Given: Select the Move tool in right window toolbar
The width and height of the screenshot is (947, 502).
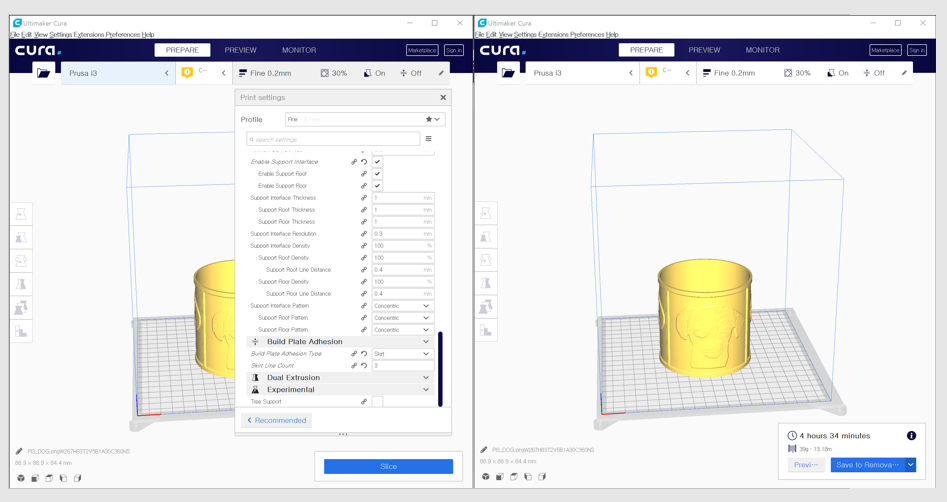Looking at the screenshot, I should click(x=486, y=213).
